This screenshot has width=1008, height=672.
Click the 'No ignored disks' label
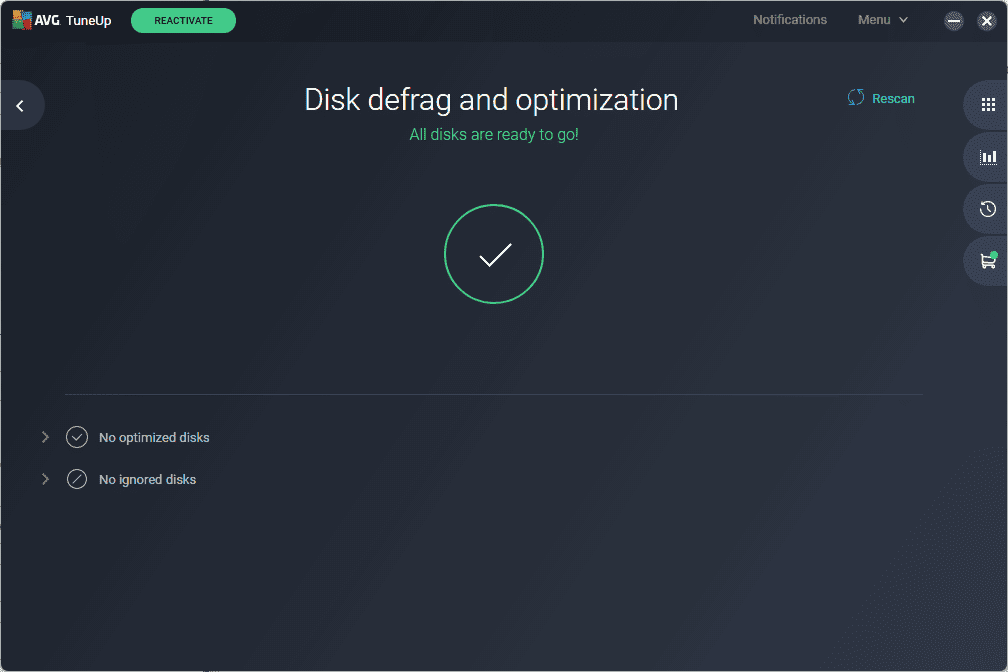coord(147,479)
